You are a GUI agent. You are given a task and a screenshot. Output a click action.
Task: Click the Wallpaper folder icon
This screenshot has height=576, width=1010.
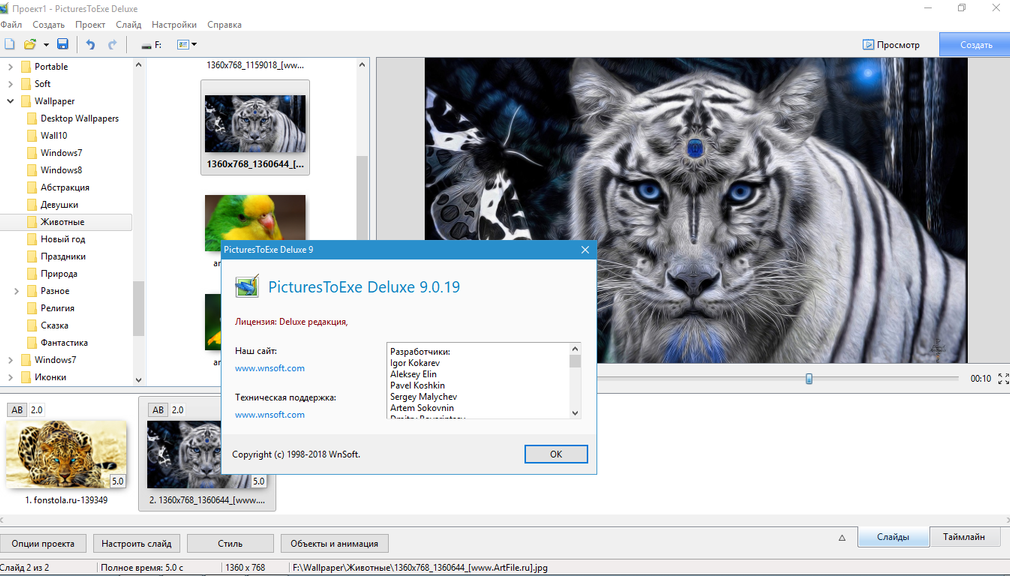[26, 101]
